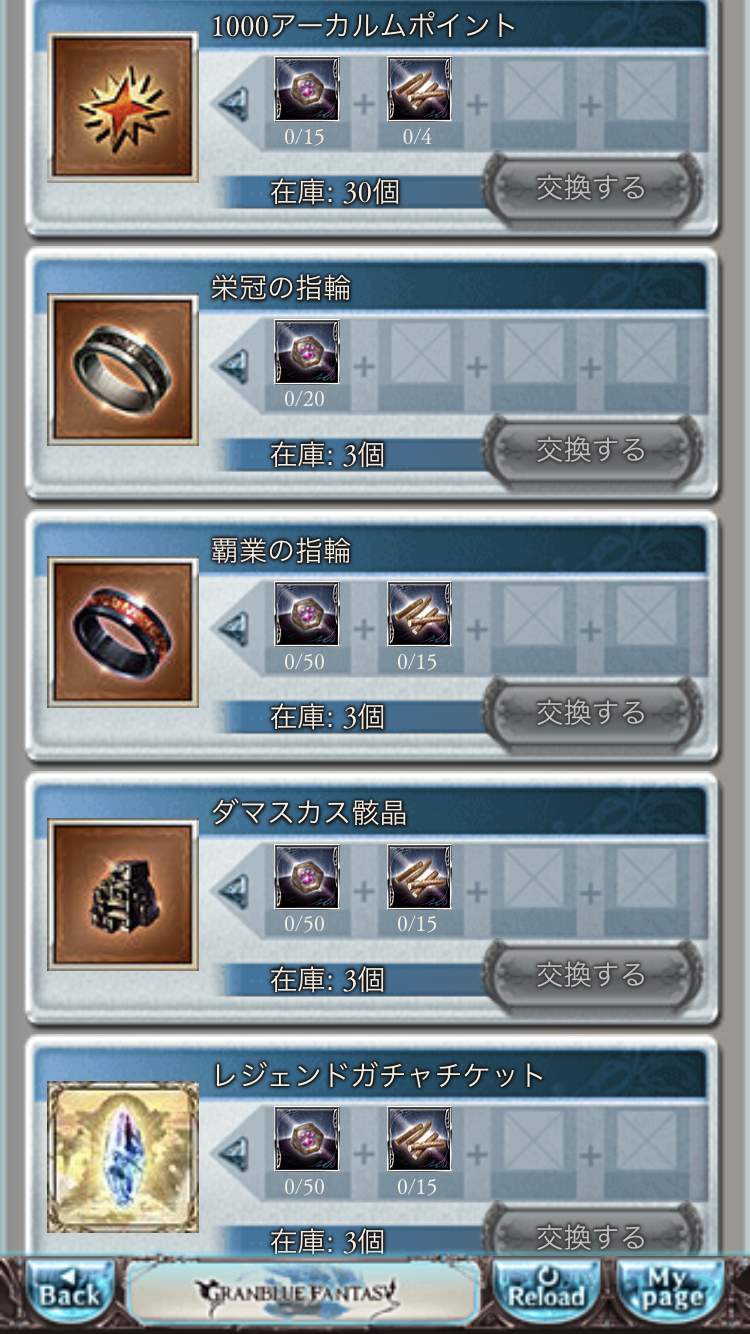Tap the 0/4 sticks material for 1000アーカルムポイント

(419, 89)
